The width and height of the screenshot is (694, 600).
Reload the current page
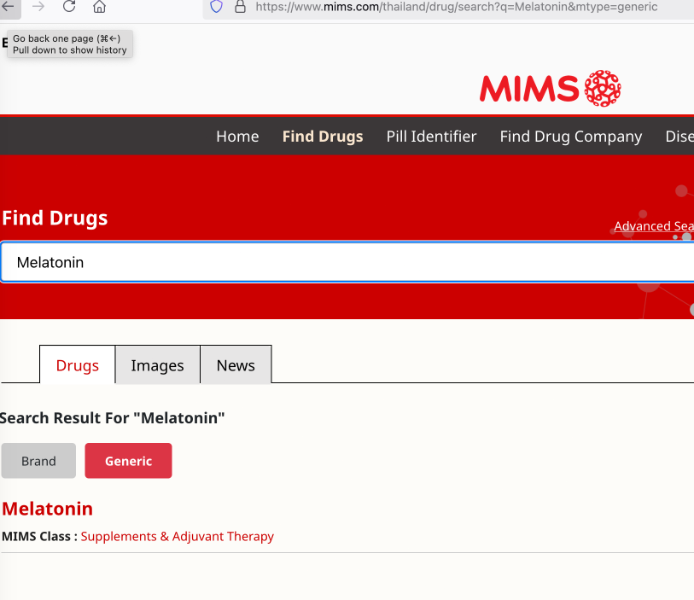coord(69,6)
